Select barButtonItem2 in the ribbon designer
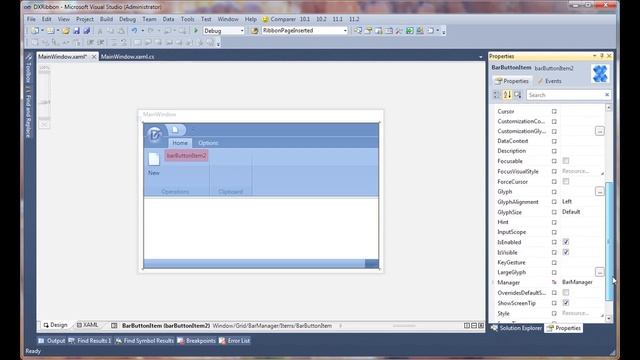 (x=187, y=156)
